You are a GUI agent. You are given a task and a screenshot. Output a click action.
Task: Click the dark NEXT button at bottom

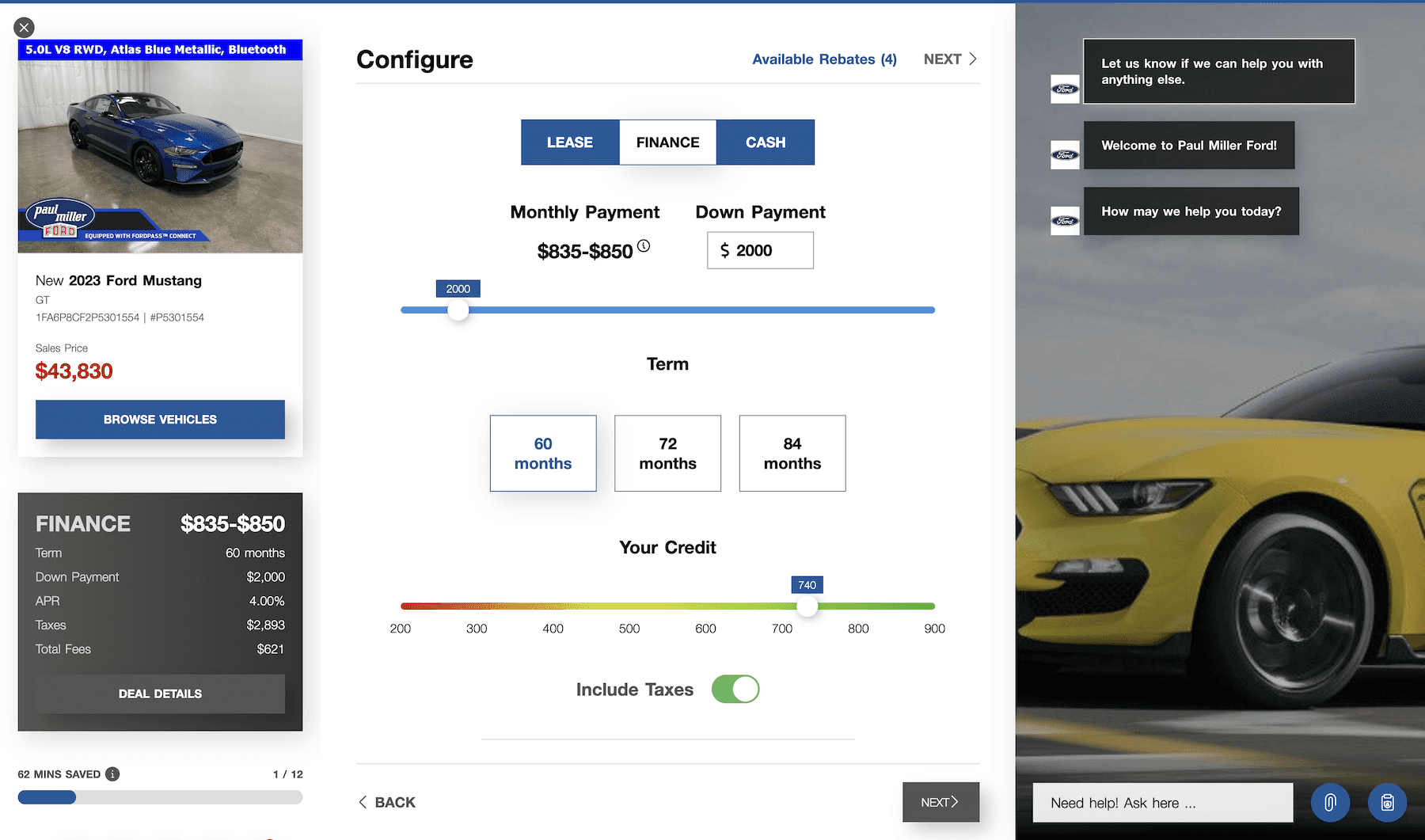[940, 802]
